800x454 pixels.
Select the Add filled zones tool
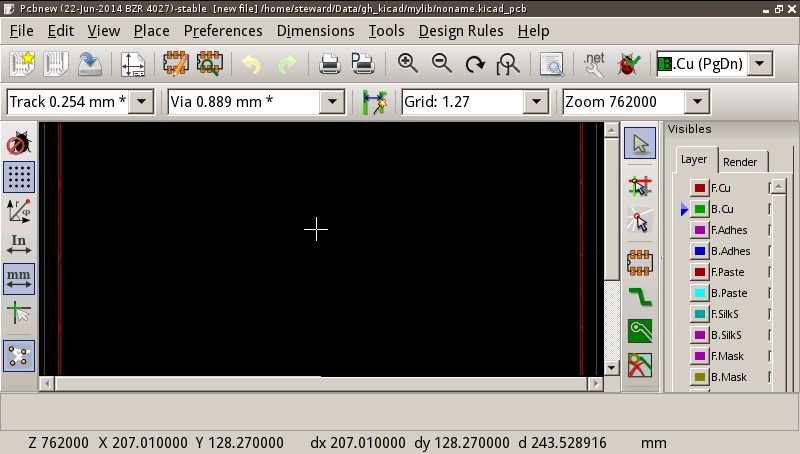(x=640, y=331)
